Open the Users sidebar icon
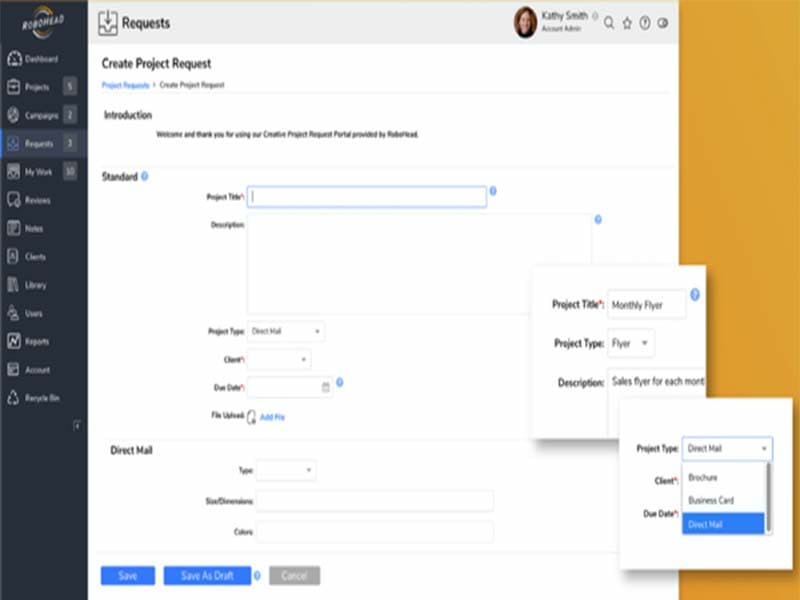Screen dimensions: 800x600 [13, 313]
